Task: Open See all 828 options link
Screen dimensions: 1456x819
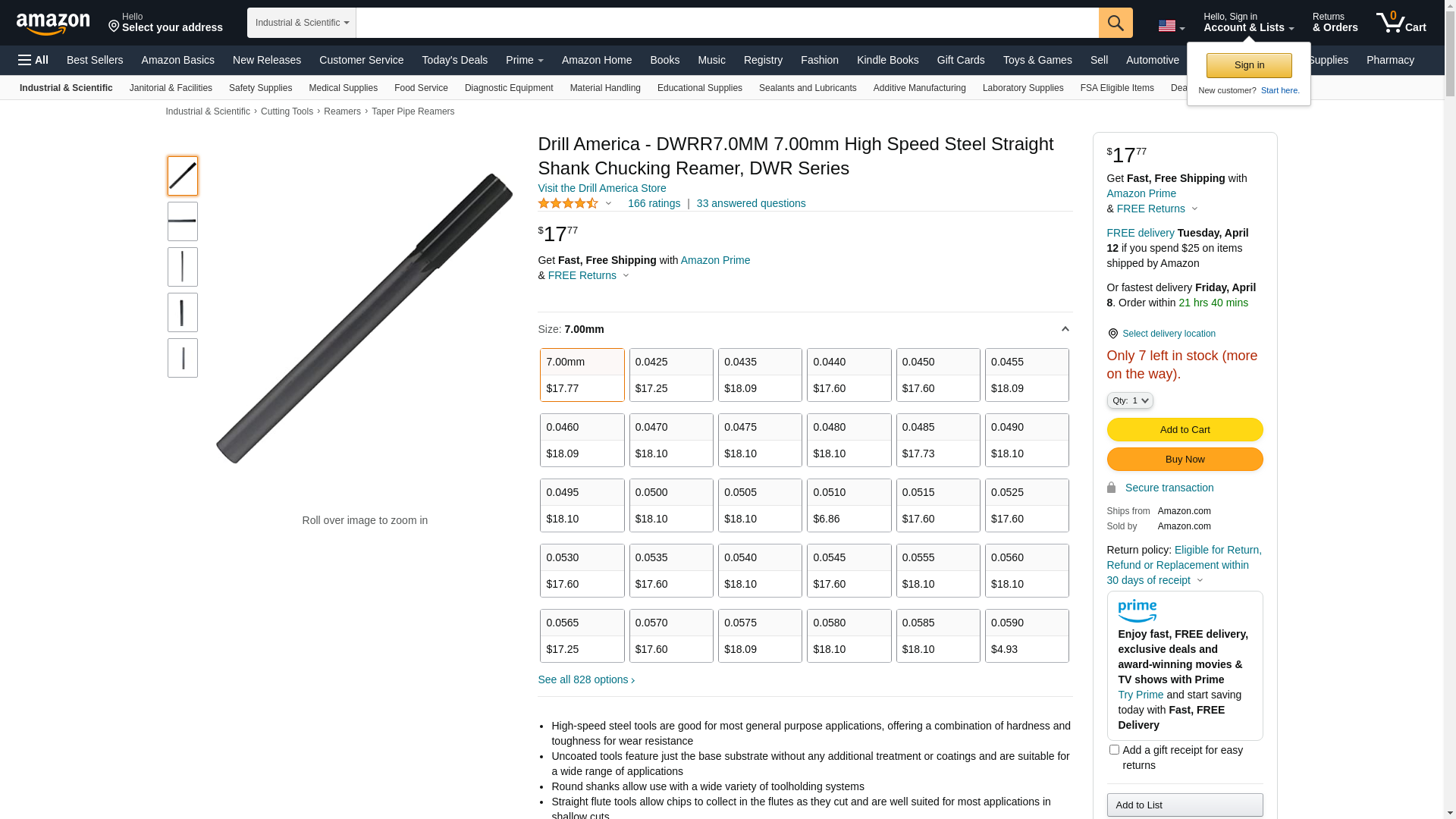Action: (x=586, y=680)
